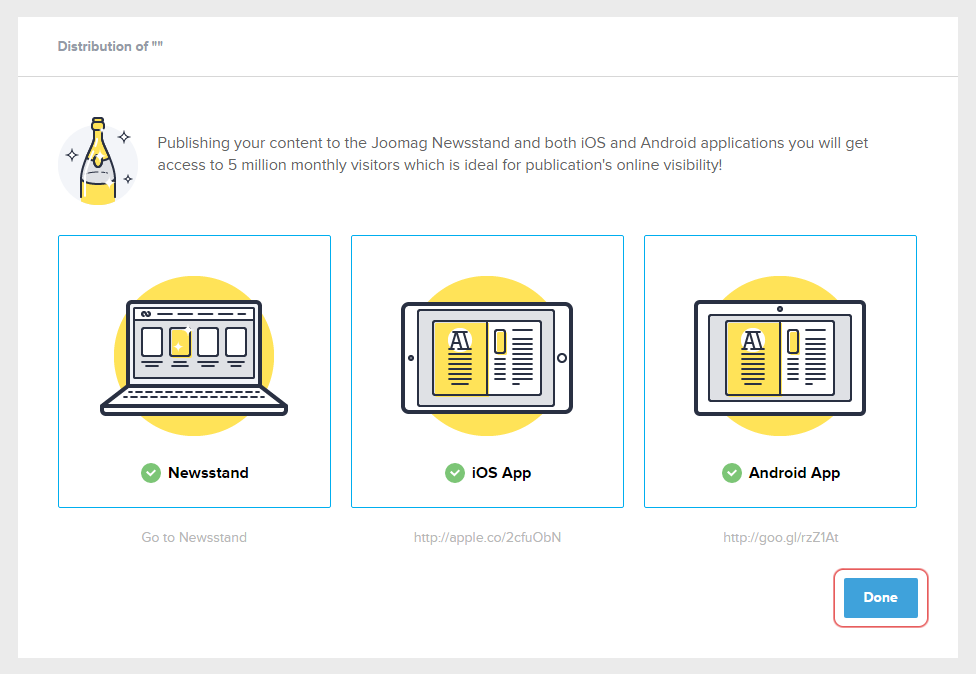Click the highlighted yellow magazine on the laptop screen
976x674 pixels.
coord(180,341)
